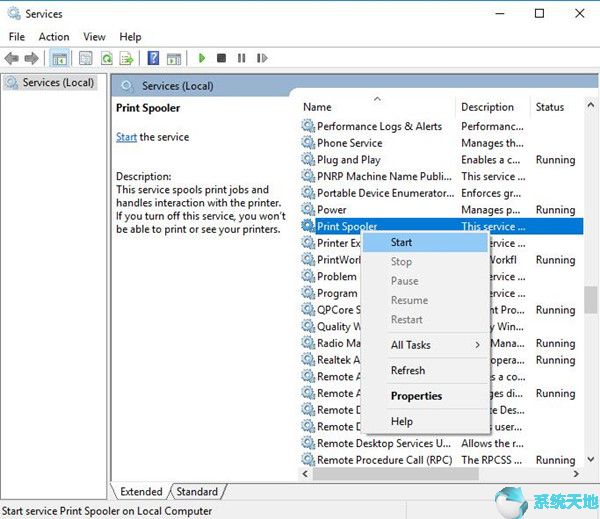Click gear icon beside PNRP Machine Name
Screen dimensions: 600x519
click(x=308, y=176)
